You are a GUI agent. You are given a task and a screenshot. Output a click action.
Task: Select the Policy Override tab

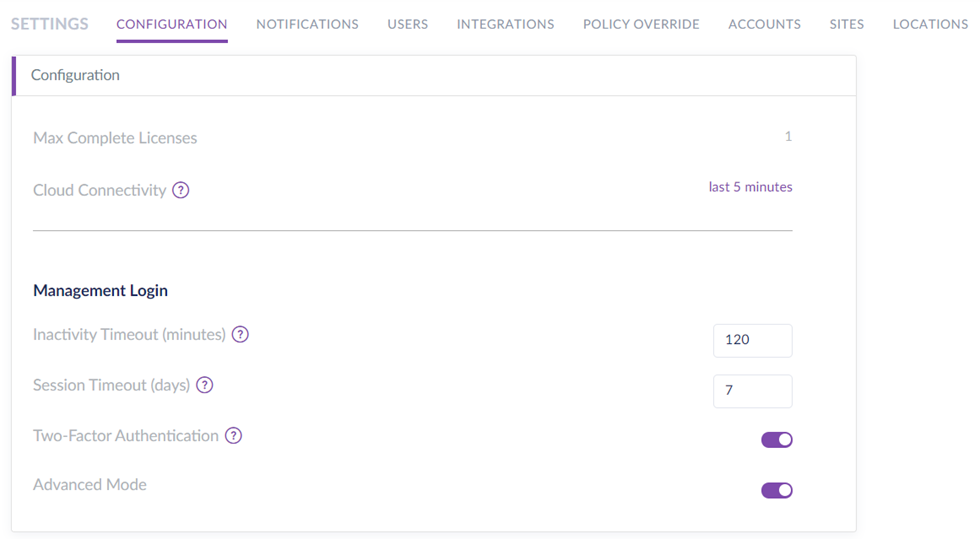click(x=641, y=24)
